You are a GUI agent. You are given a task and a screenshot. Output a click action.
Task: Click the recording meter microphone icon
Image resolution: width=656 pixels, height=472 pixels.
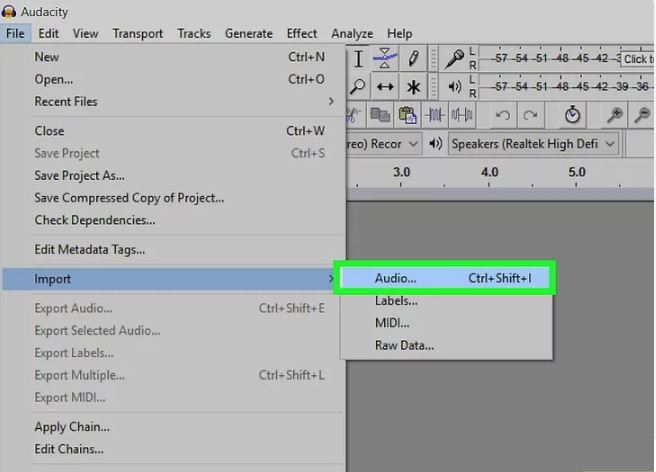coord(454,59)
